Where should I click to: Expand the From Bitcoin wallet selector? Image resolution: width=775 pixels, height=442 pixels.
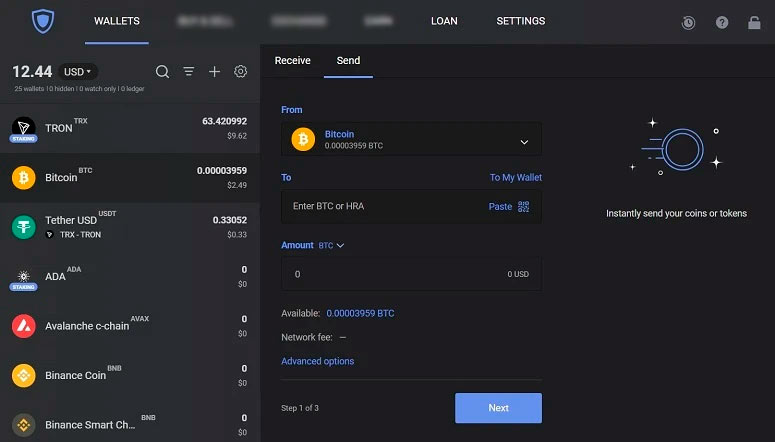pos(411,139)
